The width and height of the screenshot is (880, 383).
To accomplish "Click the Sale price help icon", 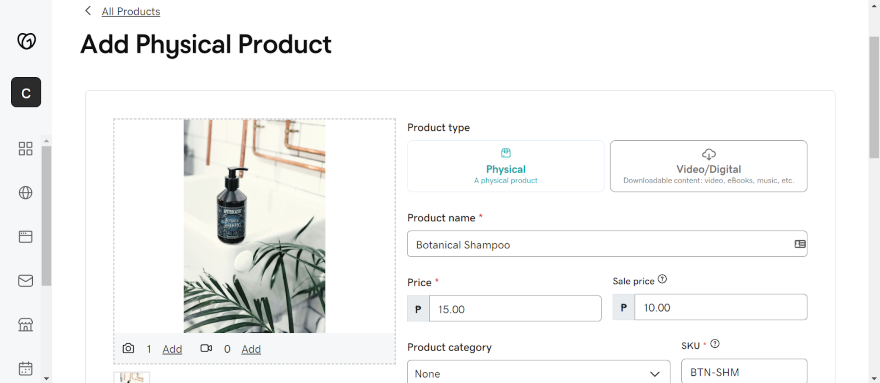I will pos(662,279).
